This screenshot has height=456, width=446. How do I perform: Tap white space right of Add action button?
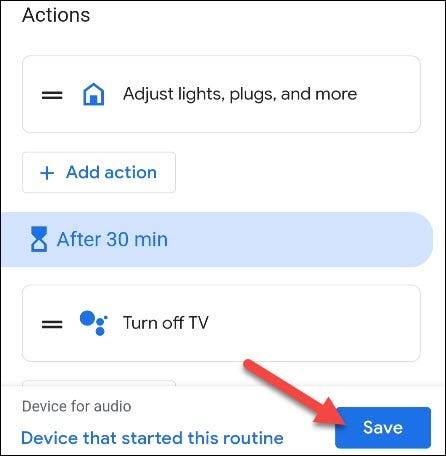coord(300,172)
